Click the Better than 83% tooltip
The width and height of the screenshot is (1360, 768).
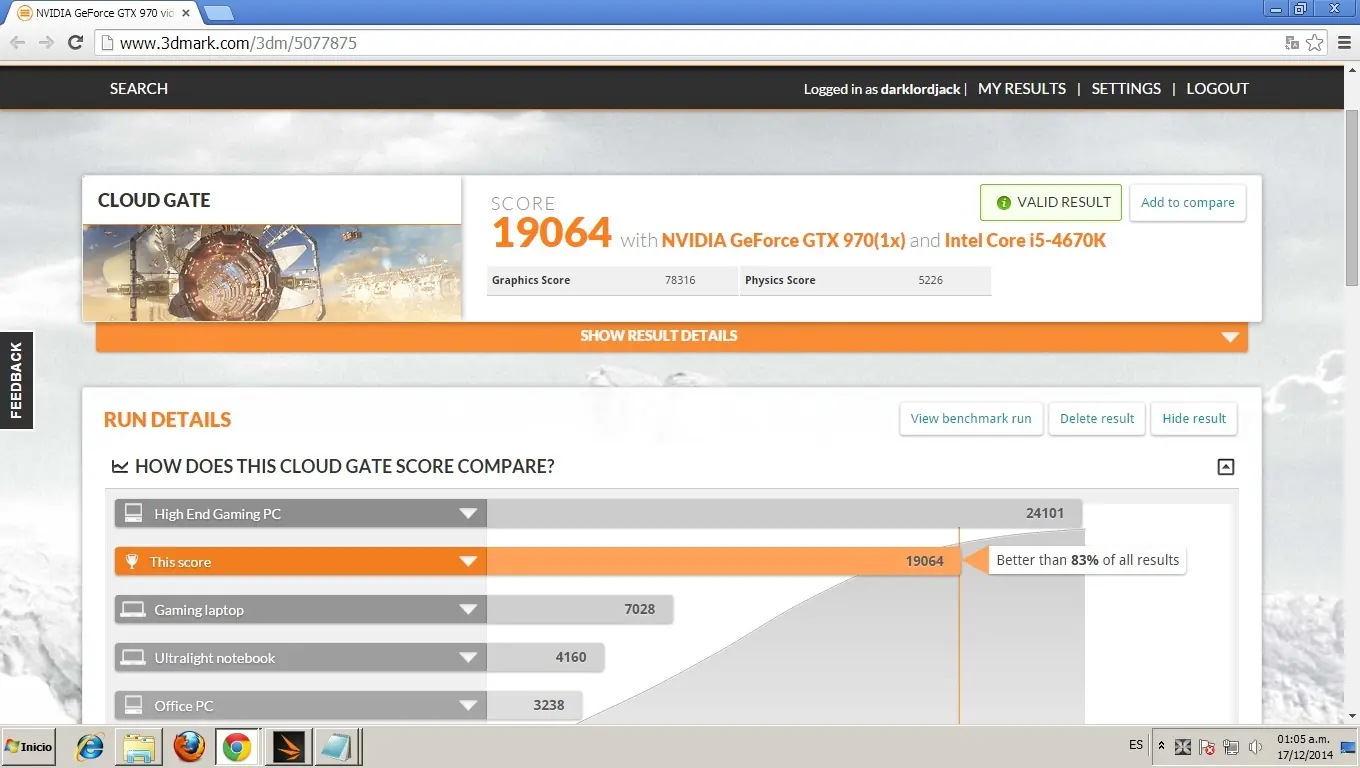point(1087,560)
